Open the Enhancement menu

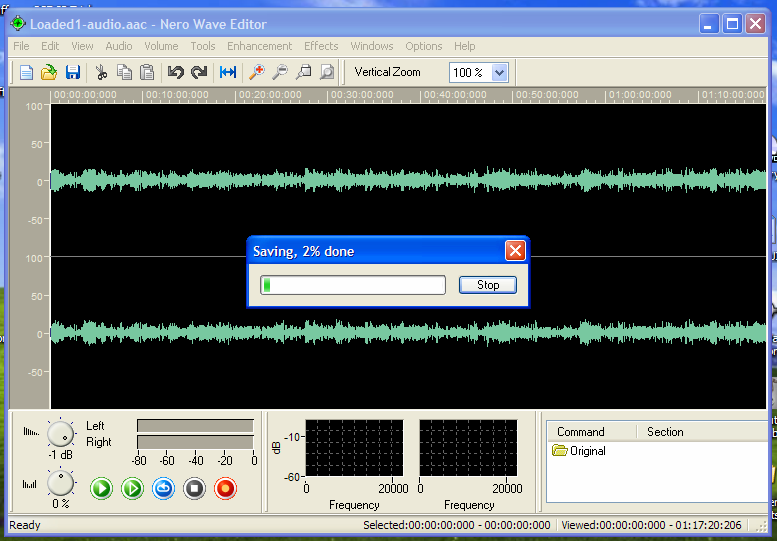[260, 46]
